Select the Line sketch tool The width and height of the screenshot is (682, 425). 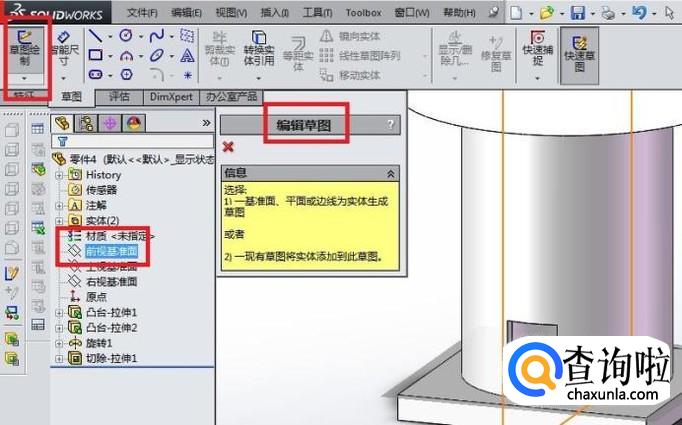(x=95, y=36)
